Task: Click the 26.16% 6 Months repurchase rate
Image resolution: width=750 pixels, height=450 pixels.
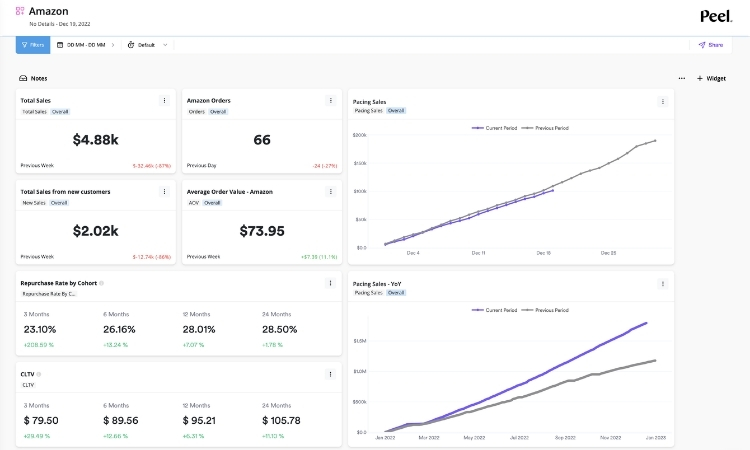Action: [119, 329]
